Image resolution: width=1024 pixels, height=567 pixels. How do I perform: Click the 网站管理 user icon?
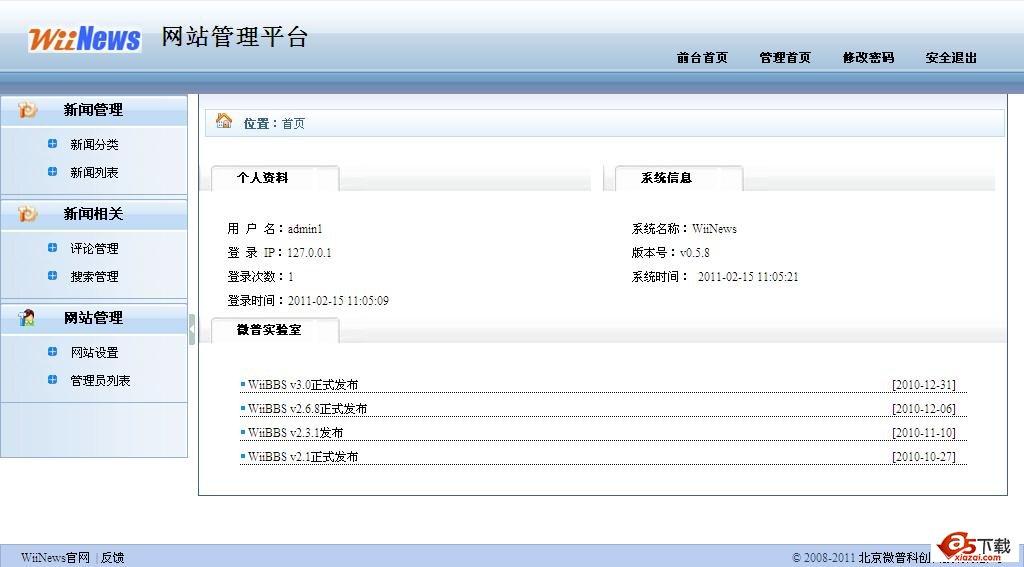pos(27,317)
